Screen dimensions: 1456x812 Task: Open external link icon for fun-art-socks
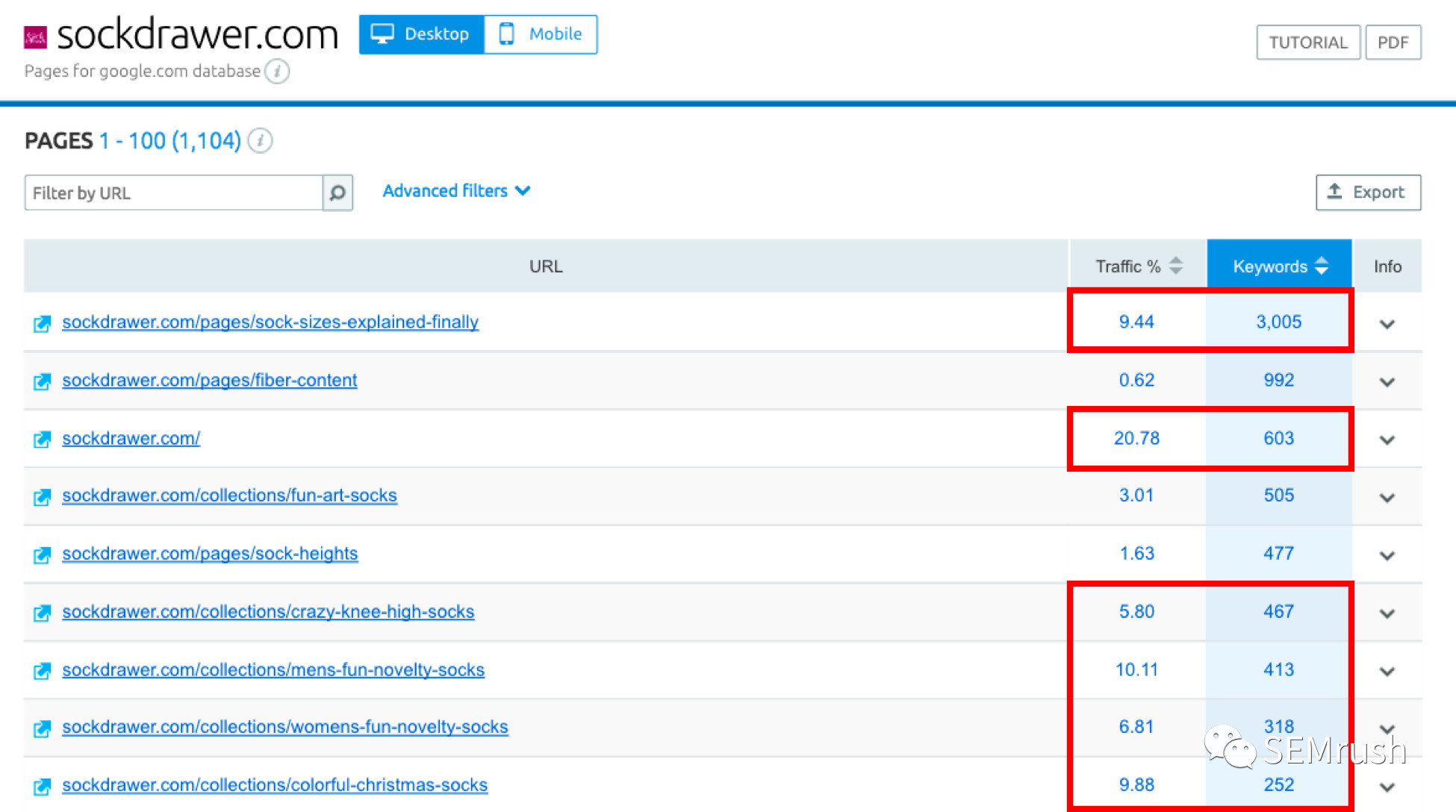click(x=42, y=496)
